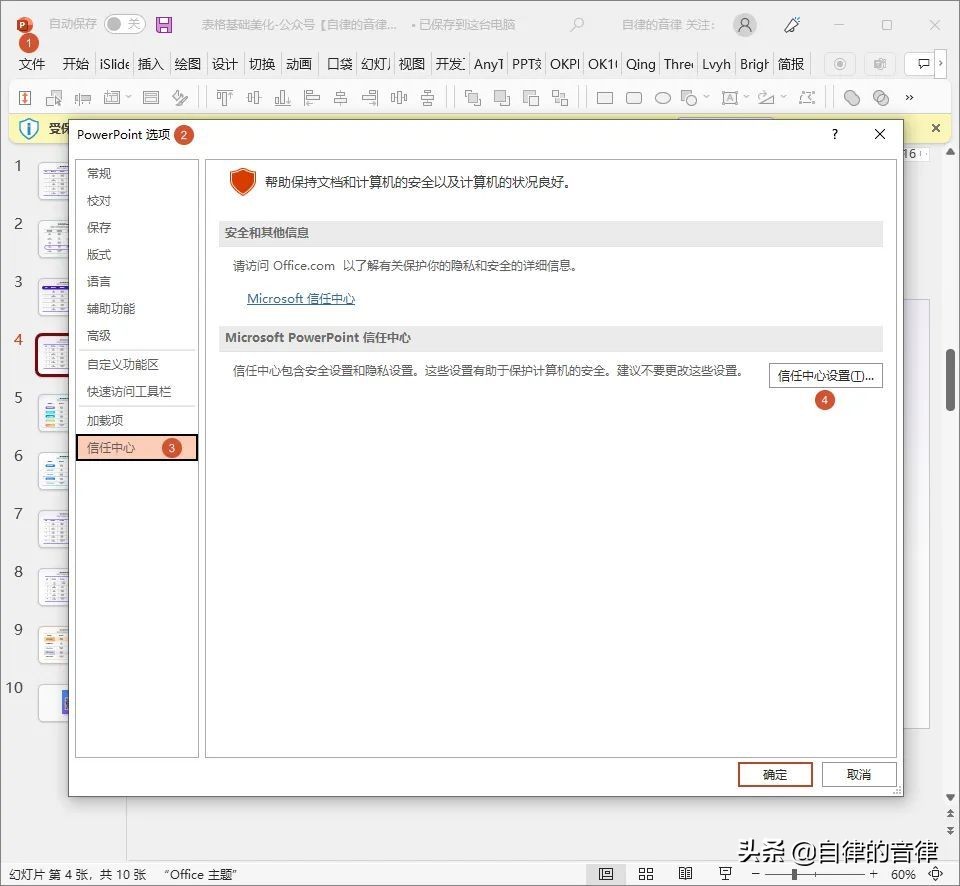Switch to slide sorter view icon

[646, 874]
